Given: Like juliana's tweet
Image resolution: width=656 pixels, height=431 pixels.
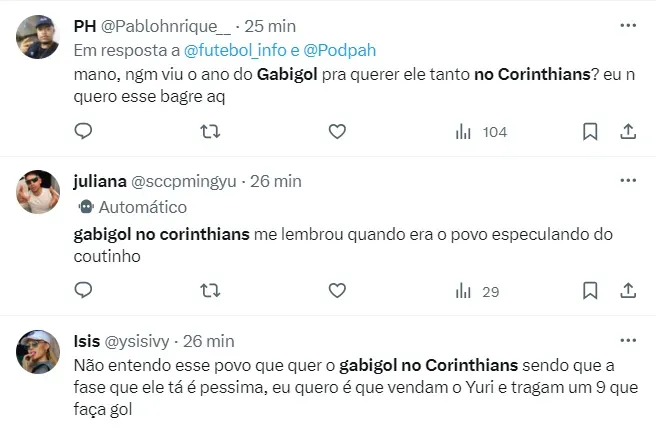Looking at the screenshot, I should click(x=337, y=290).
